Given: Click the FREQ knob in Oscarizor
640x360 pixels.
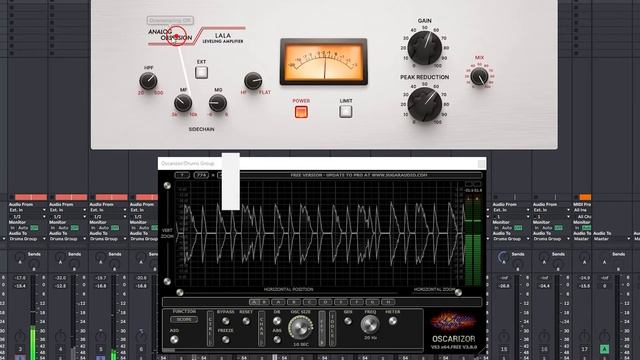Looking at the screenshot, I should [x=370, y=324].
